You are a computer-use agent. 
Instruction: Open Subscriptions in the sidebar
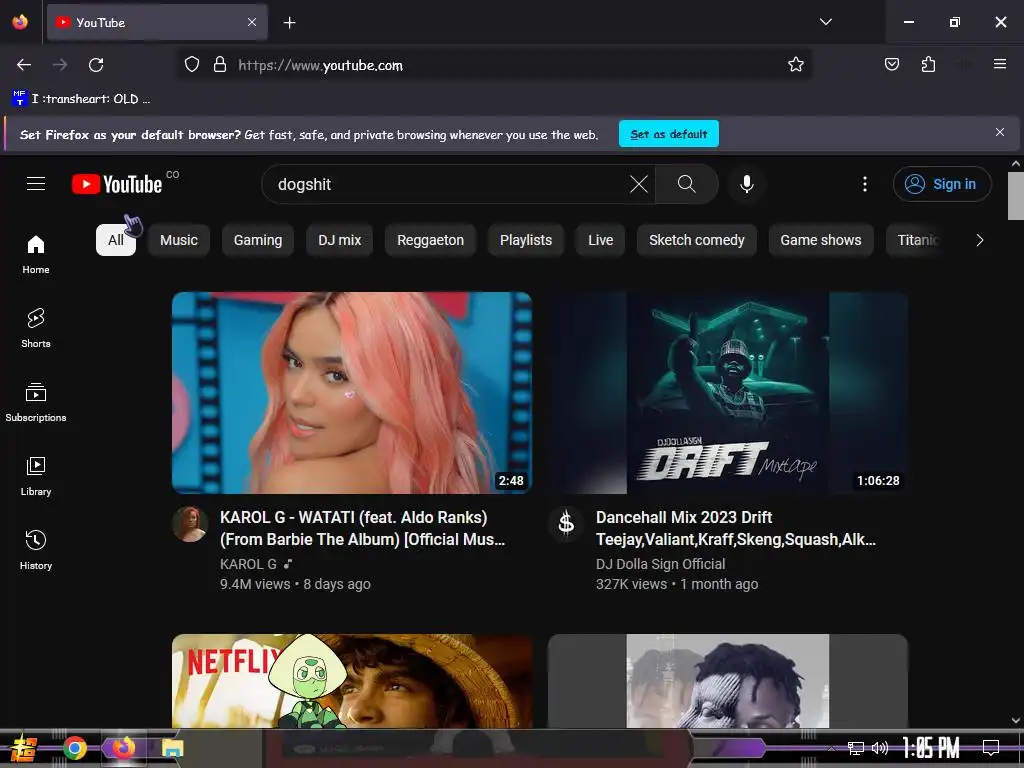pos(36,402)
